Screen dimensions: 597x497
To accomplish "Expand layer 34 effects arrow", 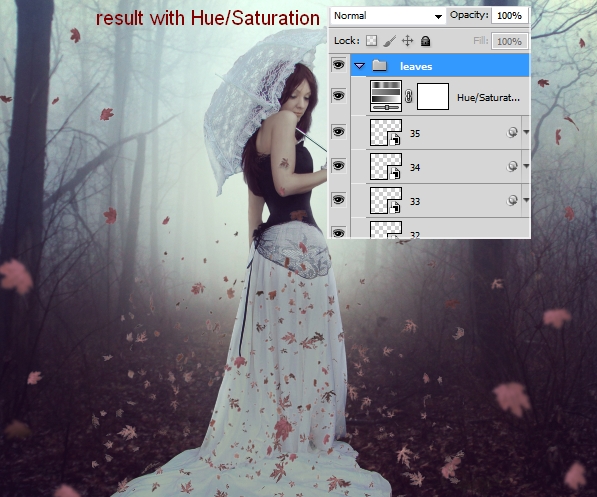I will click(x=526, y=166).
